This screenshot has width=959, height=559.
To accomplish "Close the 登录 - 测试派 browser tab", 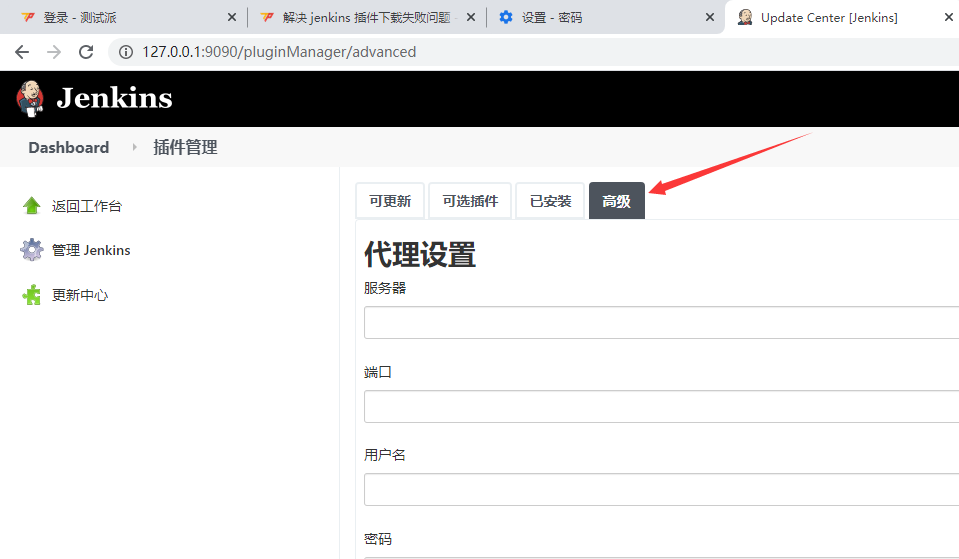I will coord(232,18).
